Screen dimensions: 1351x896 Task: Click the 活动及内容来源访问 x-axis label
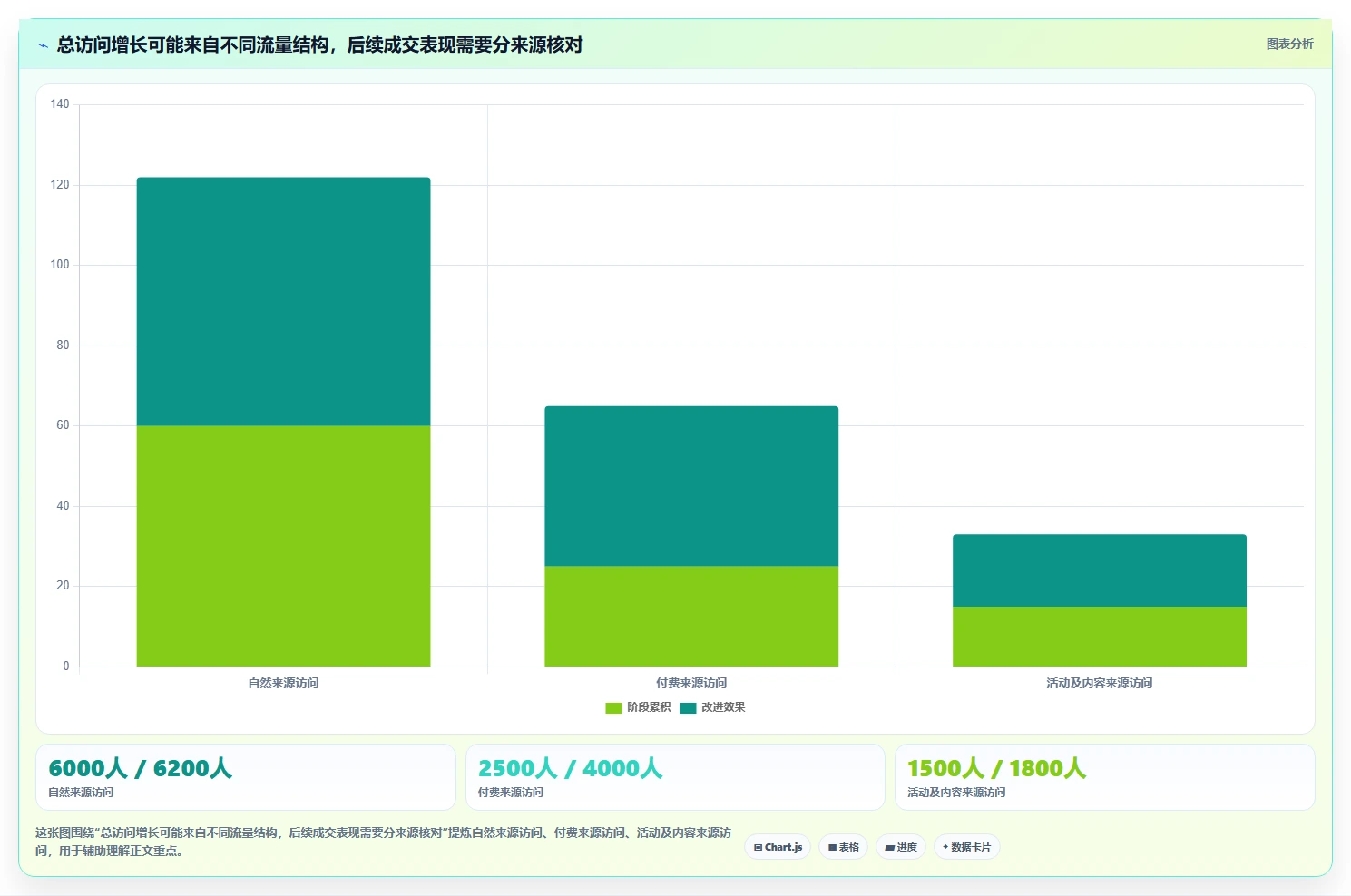(1100, 683)
